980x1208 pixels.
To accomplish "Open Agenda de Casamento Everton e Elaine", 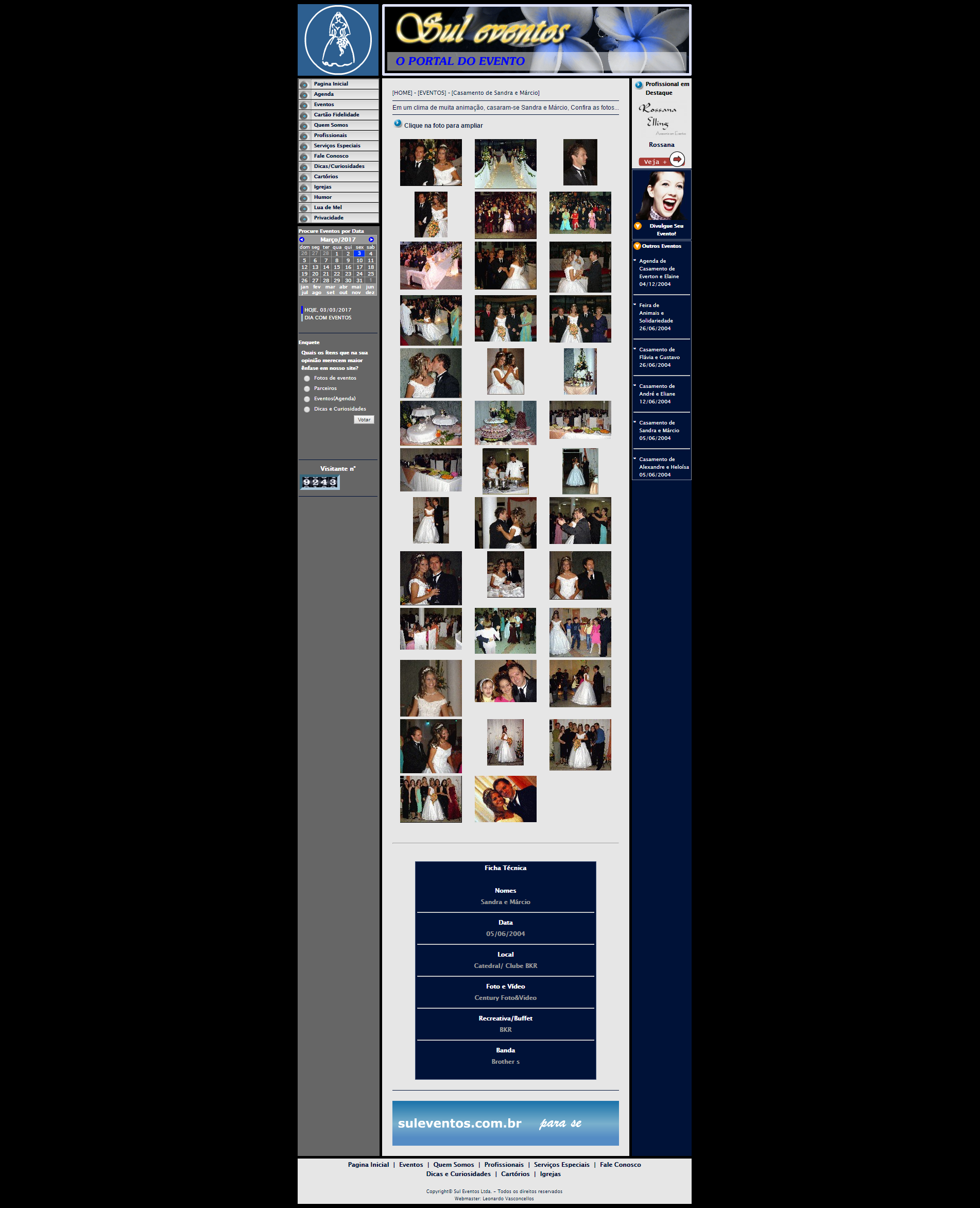I will [x=659, y=273].
